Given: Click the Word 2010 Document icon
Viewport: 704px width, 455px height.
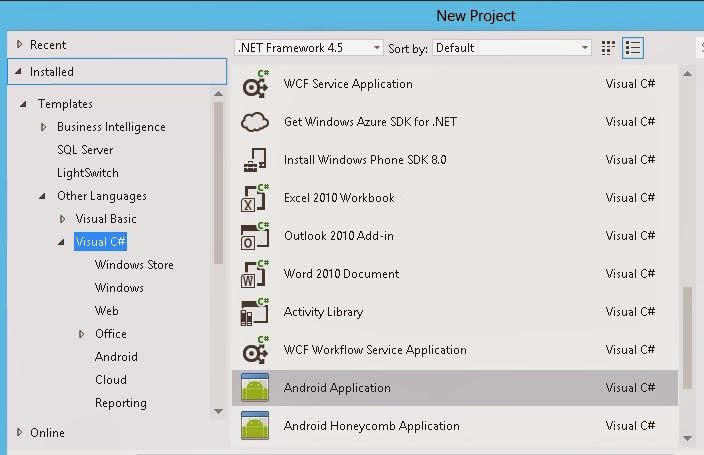Looking at the screenshot, I should click(x=255, y=274).
